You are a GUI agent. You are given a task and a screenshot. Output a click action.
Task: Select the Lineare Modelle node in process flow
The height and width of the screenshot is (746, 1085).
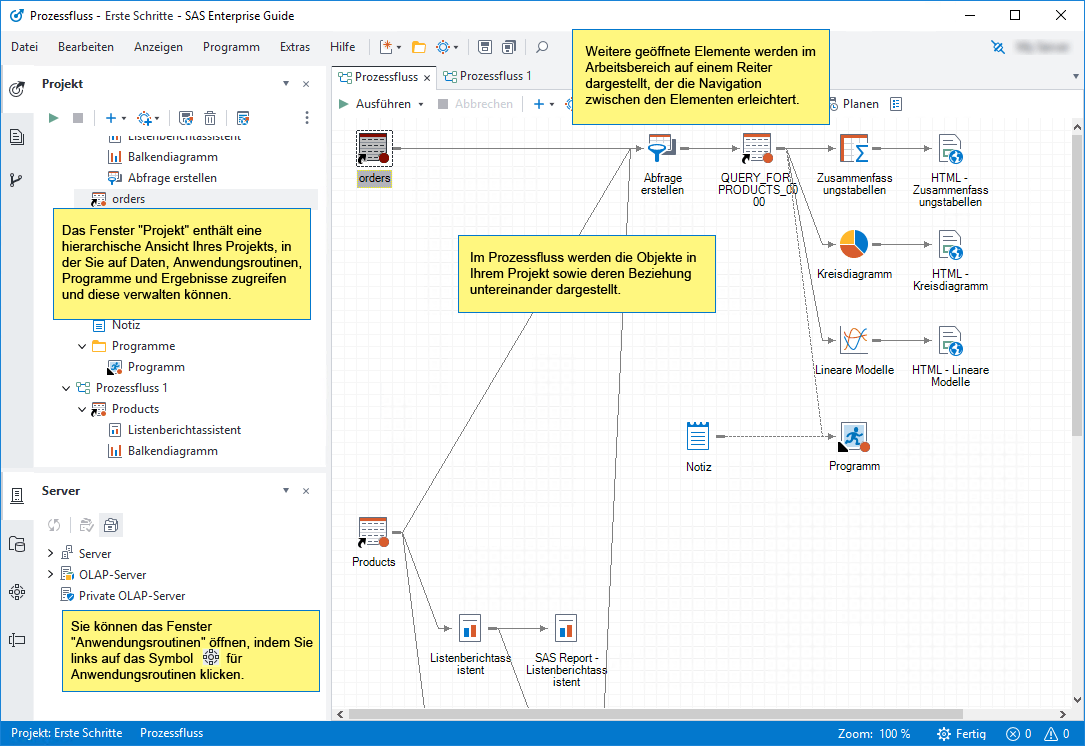tap(854, 350)
